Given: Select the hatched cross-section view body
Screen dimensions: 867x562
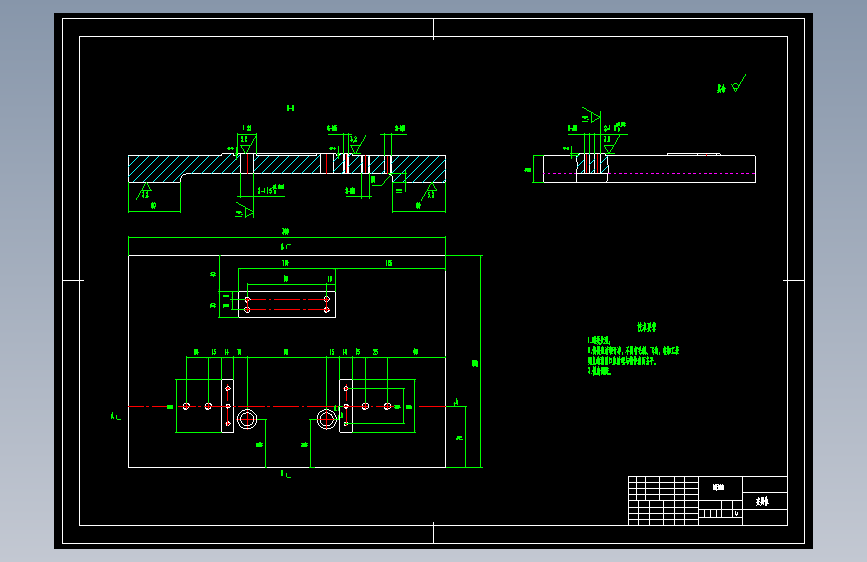Looking at the screenshot, I should [x=287, y=168].
